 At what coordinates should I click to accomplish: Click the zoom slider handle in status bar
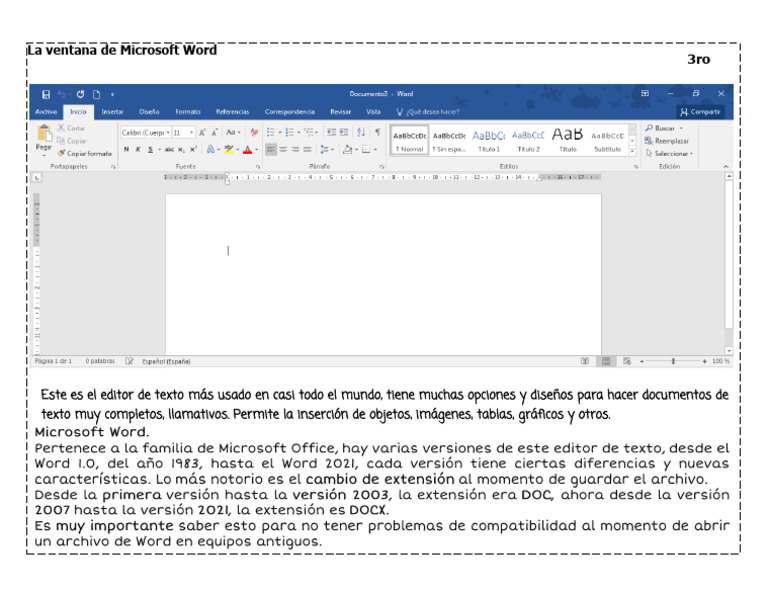[673, 361]
